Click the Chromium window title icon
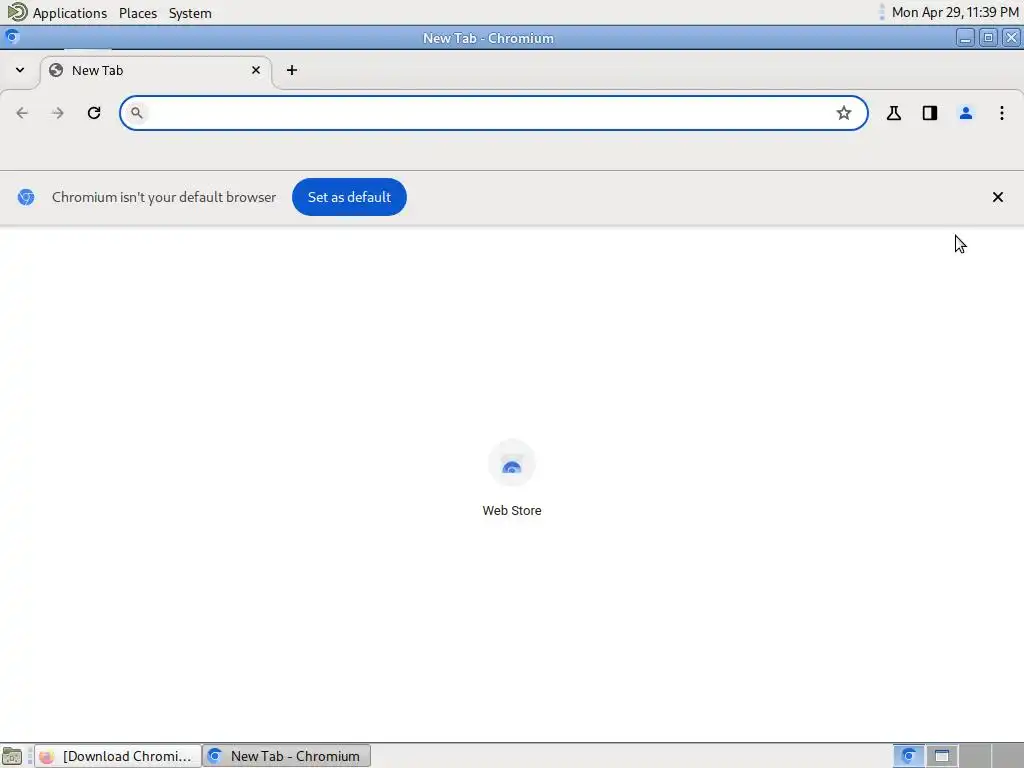This screenshot has width=1024, height=768. point(12,37)
